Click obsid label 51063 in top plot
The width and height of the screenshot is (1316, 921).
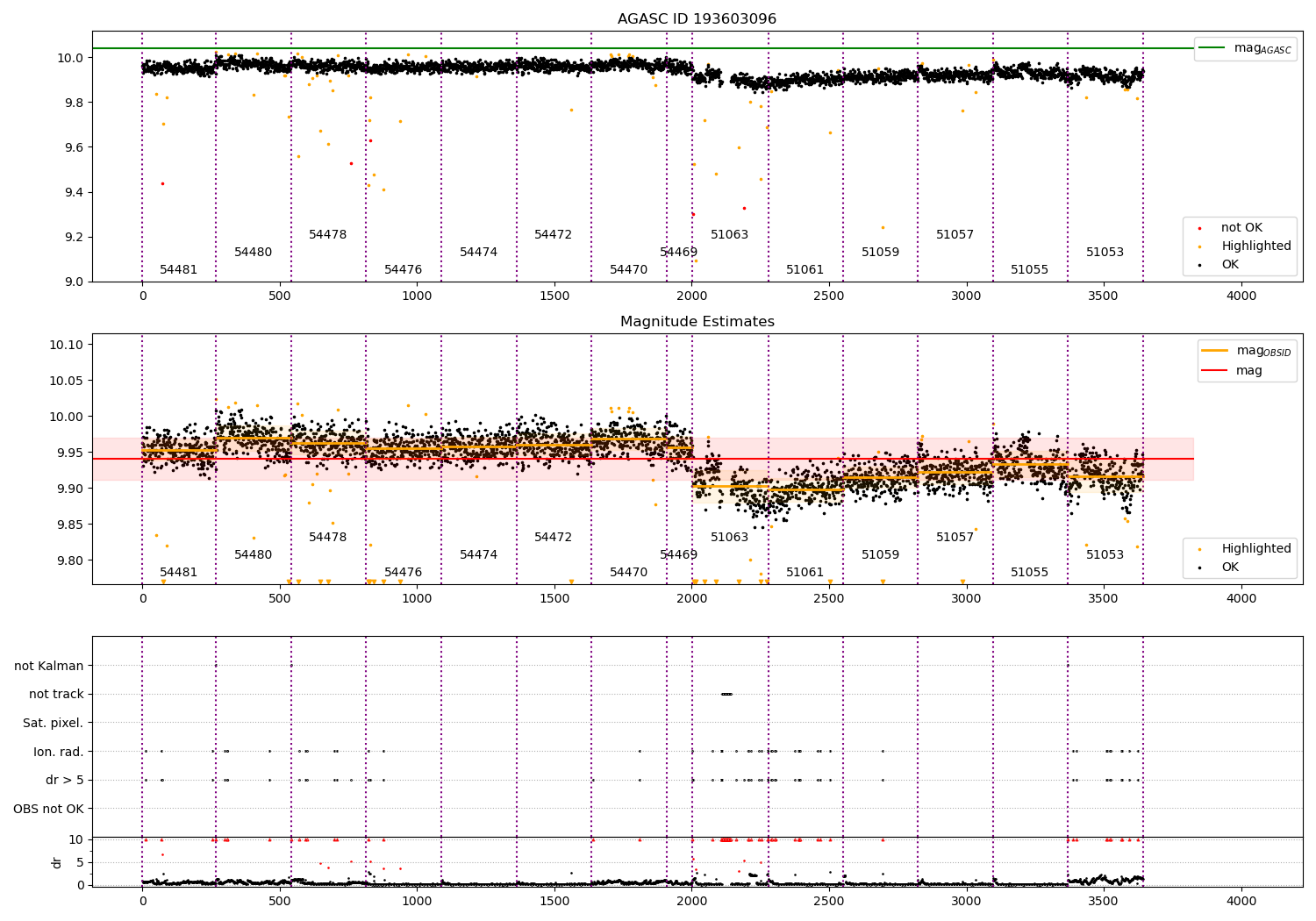coord(730,235)
